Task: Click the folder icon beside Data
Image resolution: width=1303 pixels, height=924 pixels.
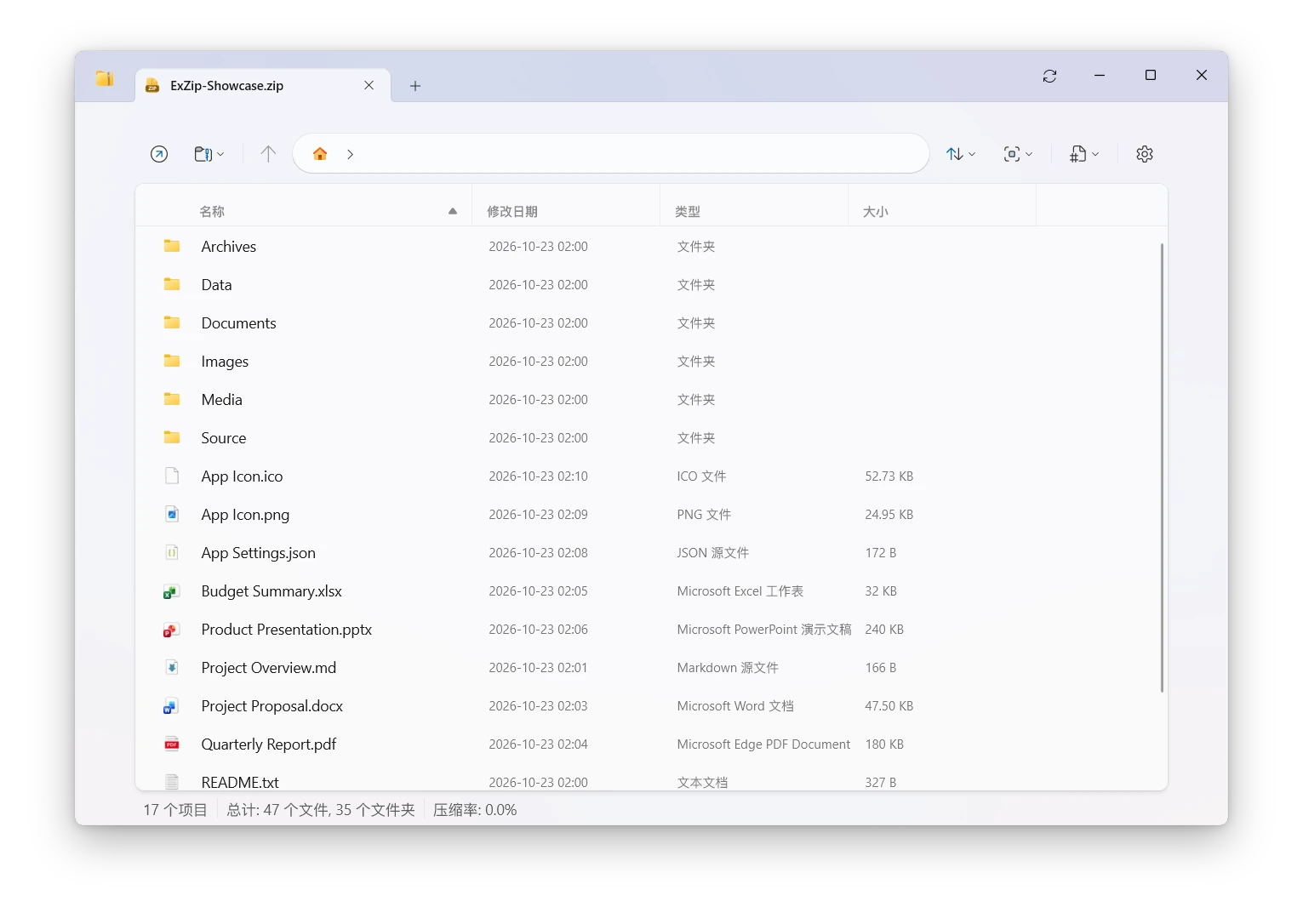Action: point(172,284)
